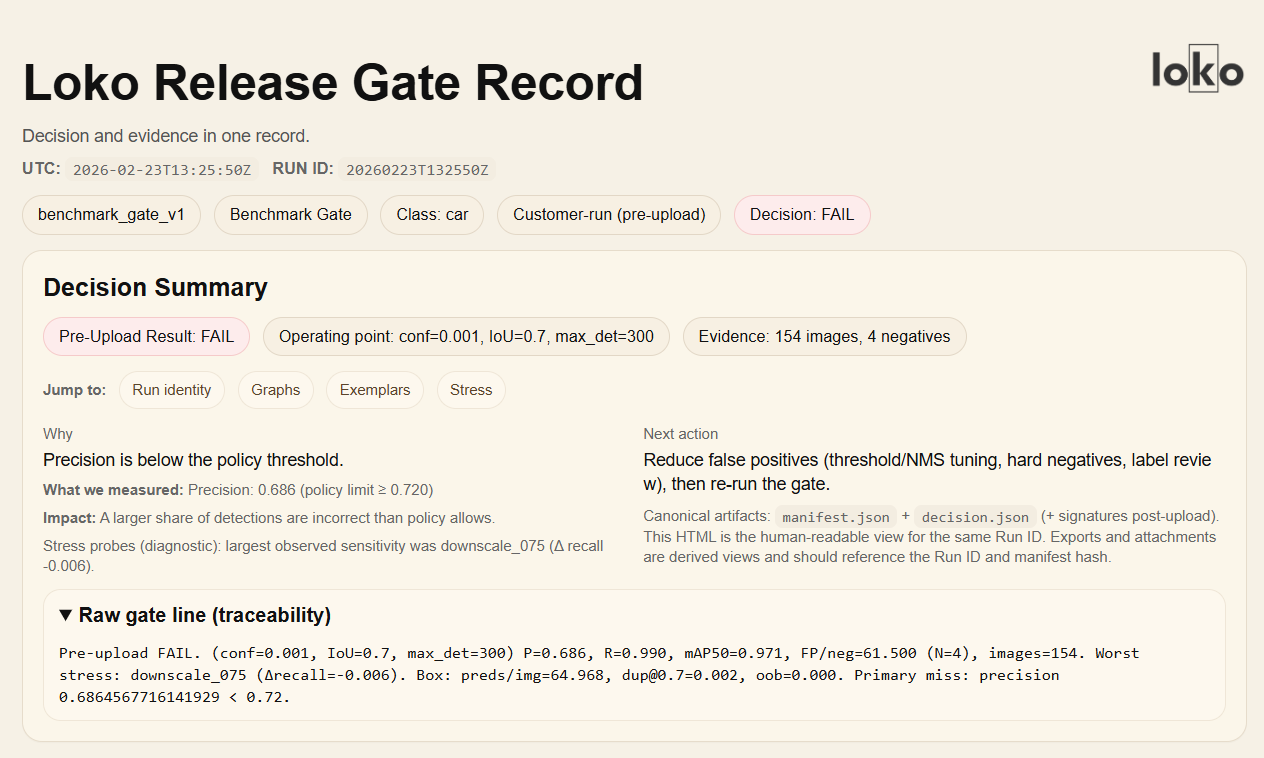Screen dimensions: 1264x758
Task: Click the Customer-run (pre-upload) chip
Action: 609,215
